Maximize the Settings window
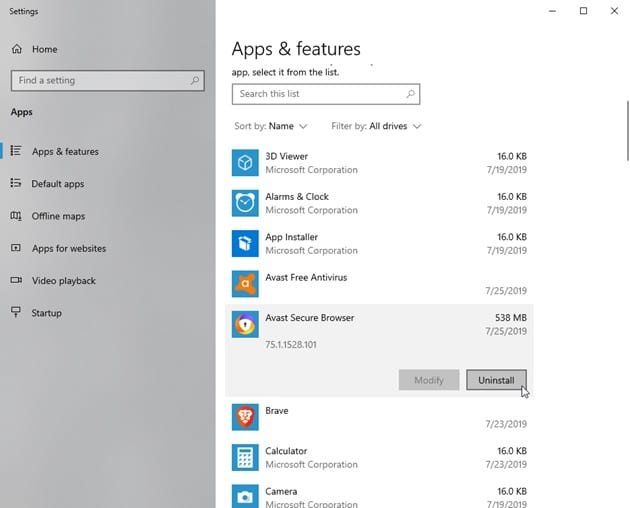The height and width of the screenshot is (508, 630). [x=583, y=11]
